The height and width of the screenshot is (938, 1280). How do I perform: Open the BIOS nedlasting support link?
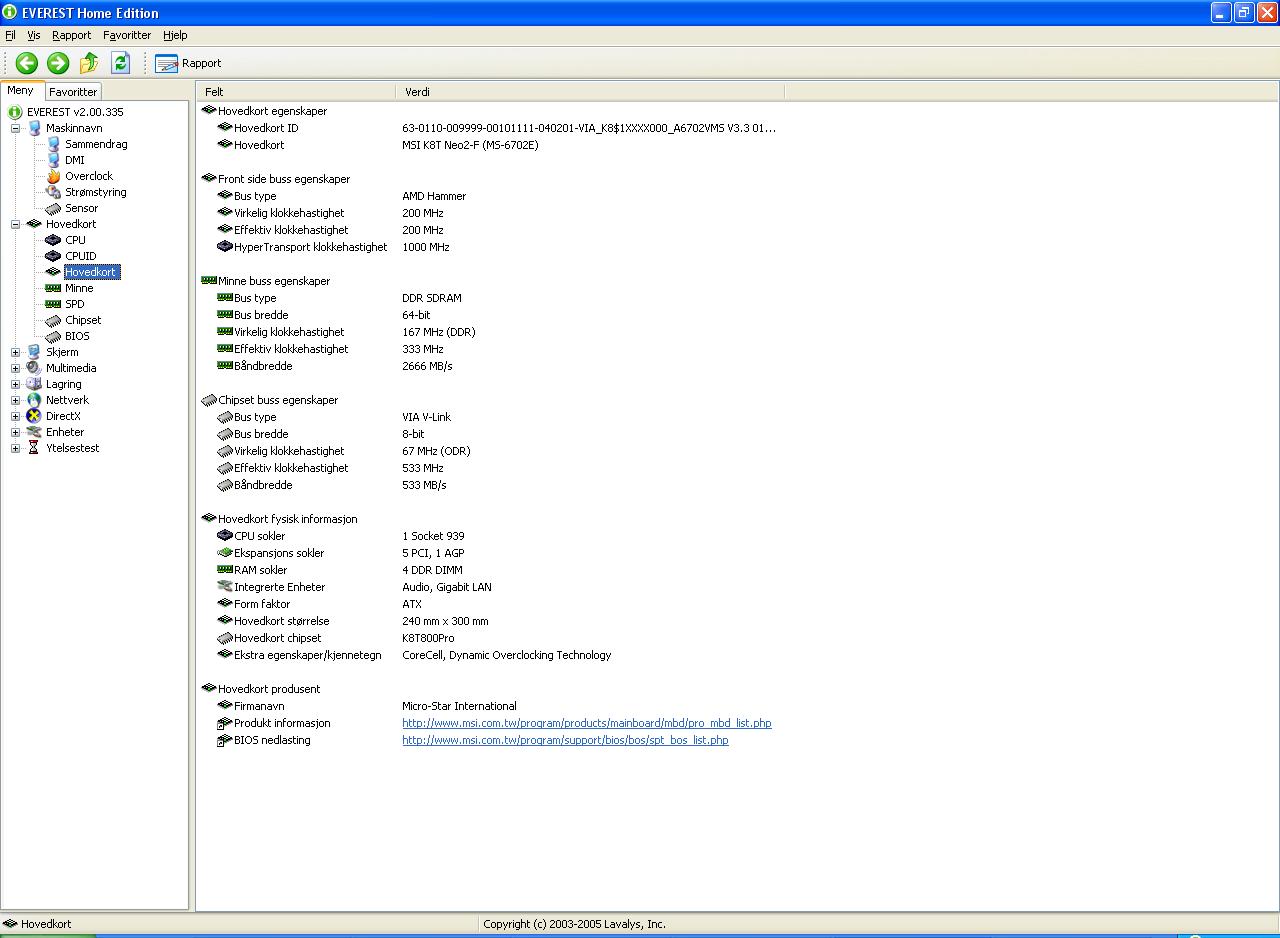point(565,740)
